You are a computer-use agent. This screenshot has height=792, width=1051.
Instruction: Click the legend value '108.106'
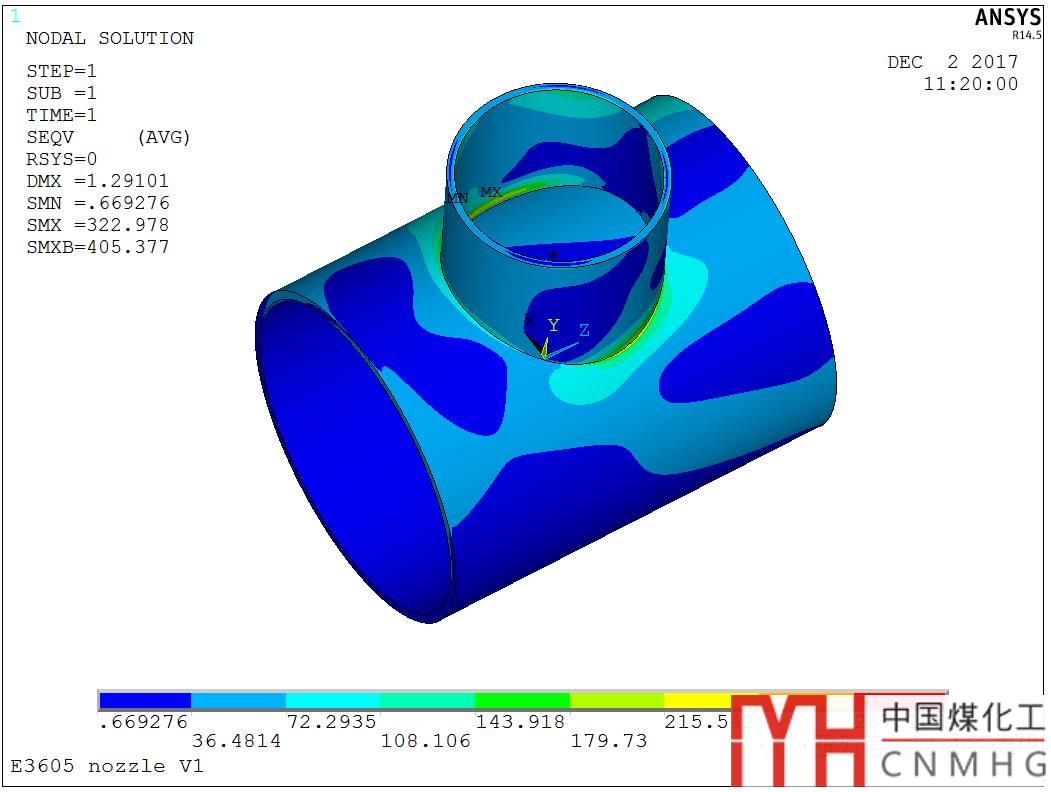tap(426, 741)
